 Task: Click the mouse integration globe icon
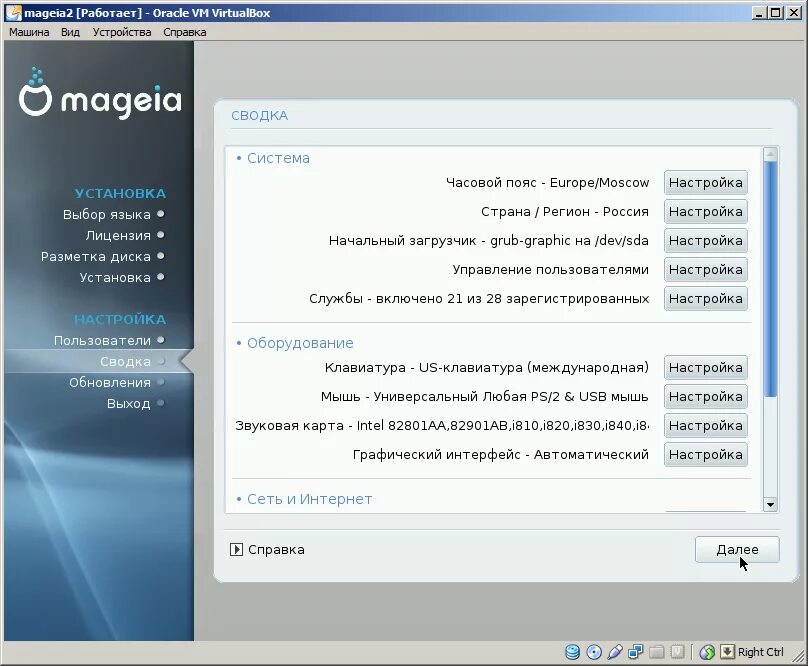pos(707,652)
